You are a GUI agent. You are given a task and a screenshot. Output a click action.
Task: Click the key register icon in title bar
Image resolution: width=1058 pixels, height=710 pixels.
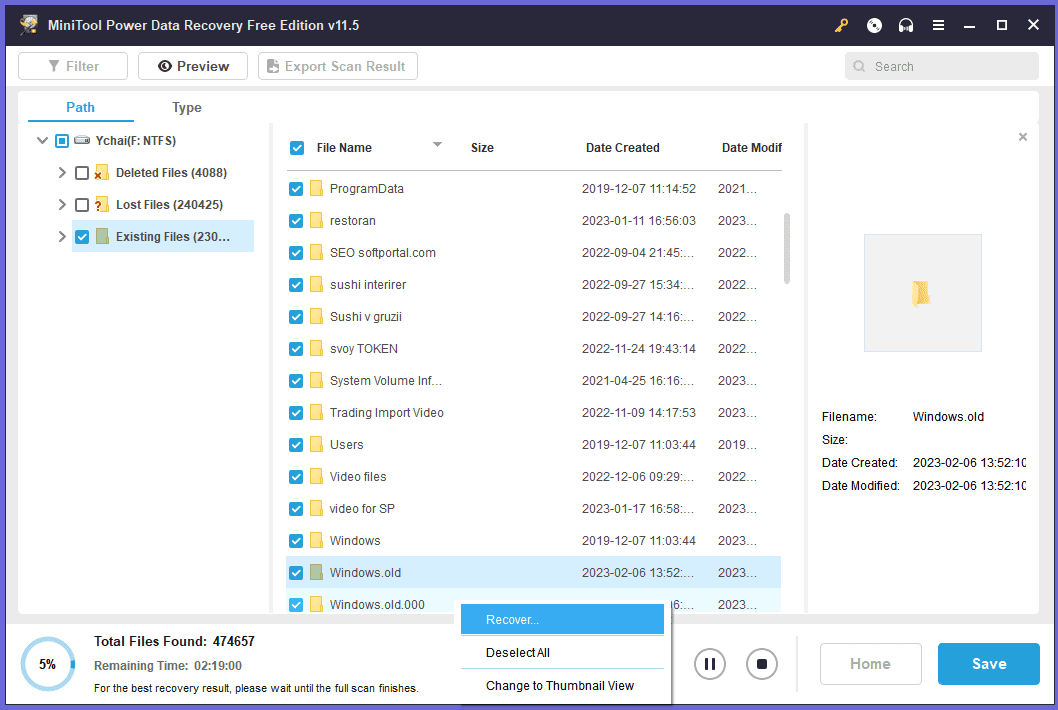tap(841, 25)
